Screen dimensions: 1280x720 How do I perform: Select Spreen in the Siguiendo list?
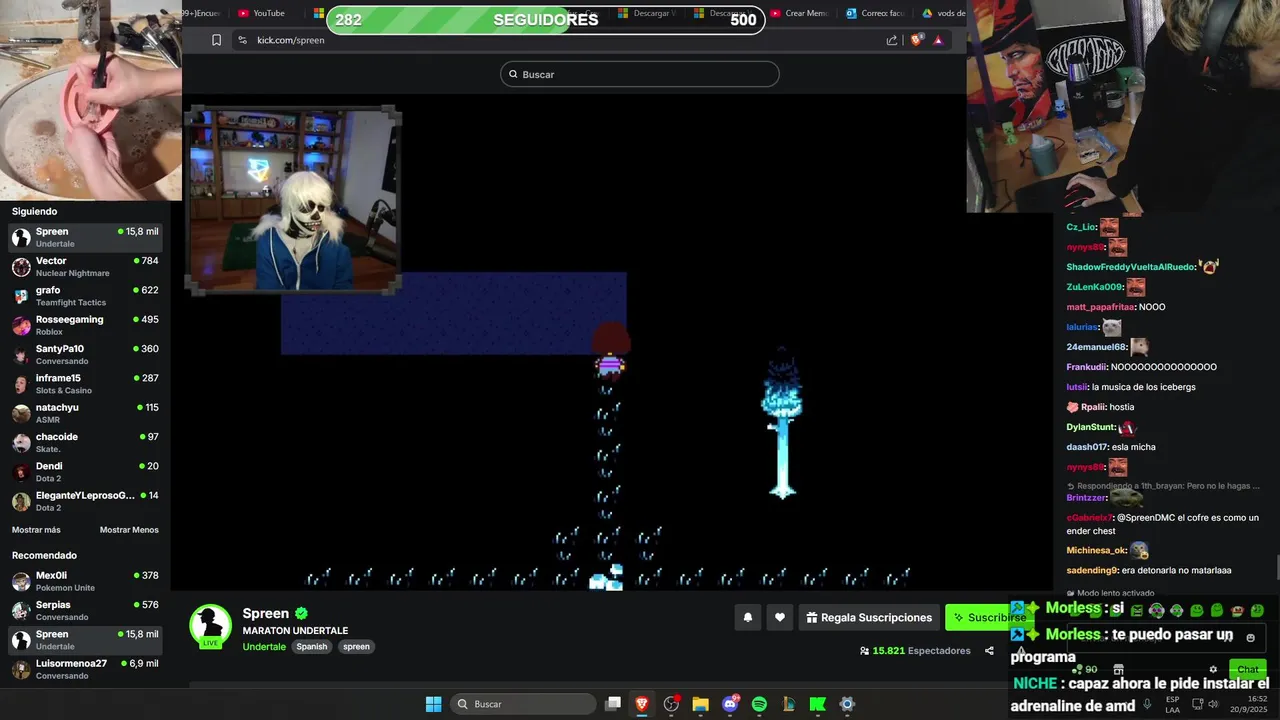(85, 237)
